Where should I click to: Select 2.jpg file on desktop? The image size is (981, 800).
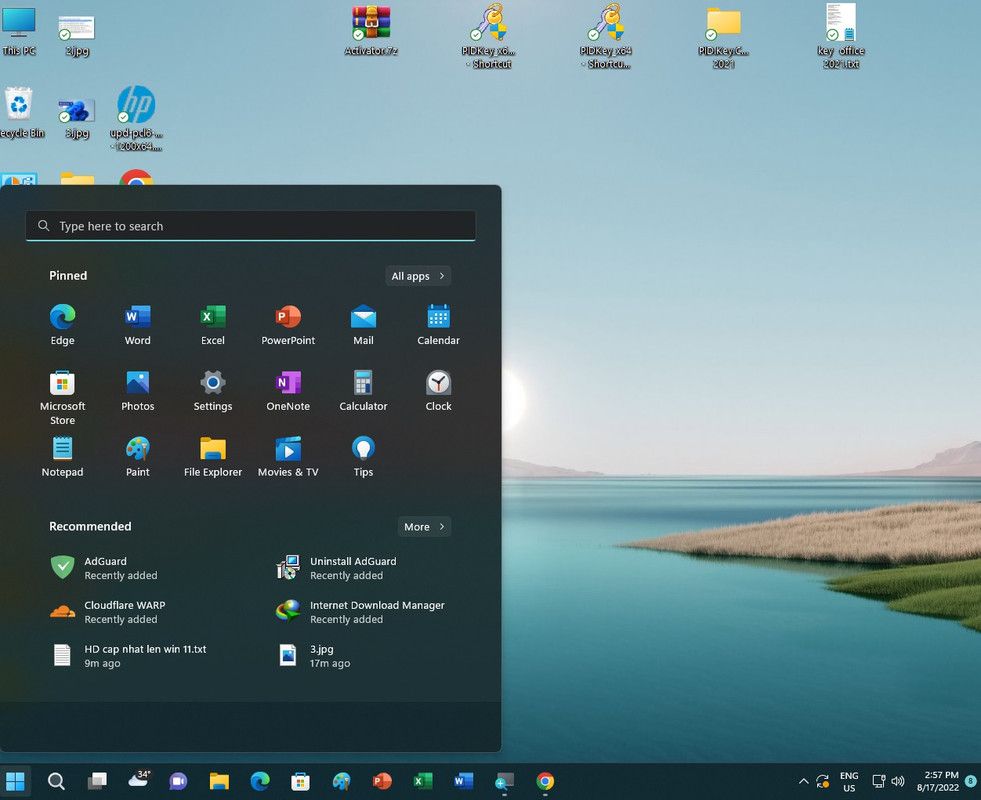tap(76, 36)
